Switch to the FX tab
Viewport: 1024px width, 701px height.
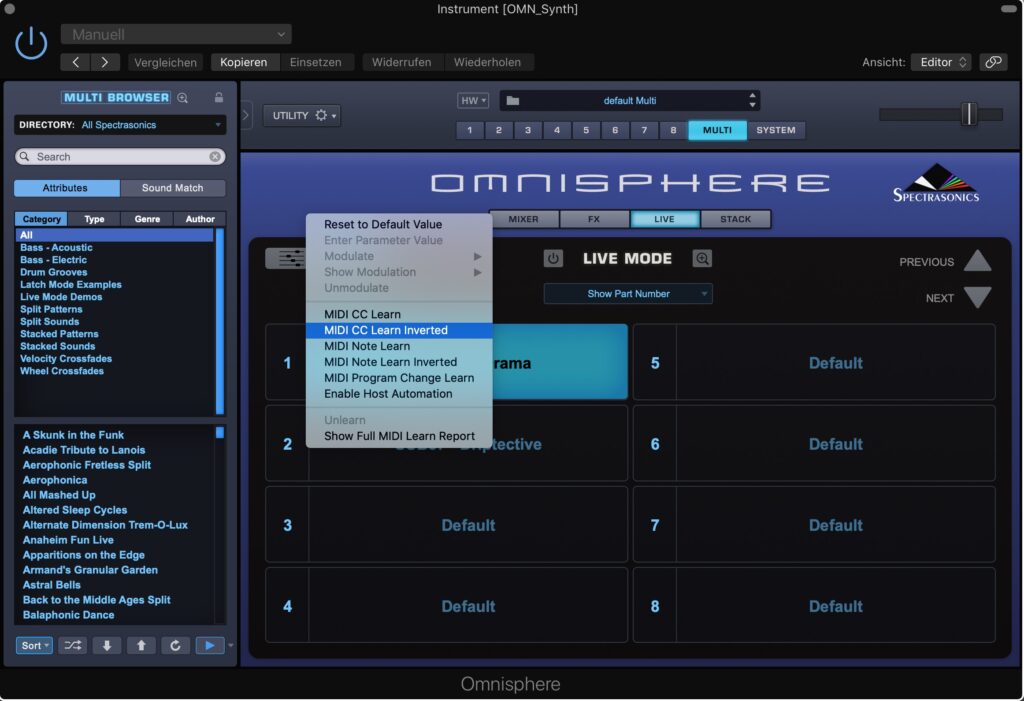tap(594, 219)
